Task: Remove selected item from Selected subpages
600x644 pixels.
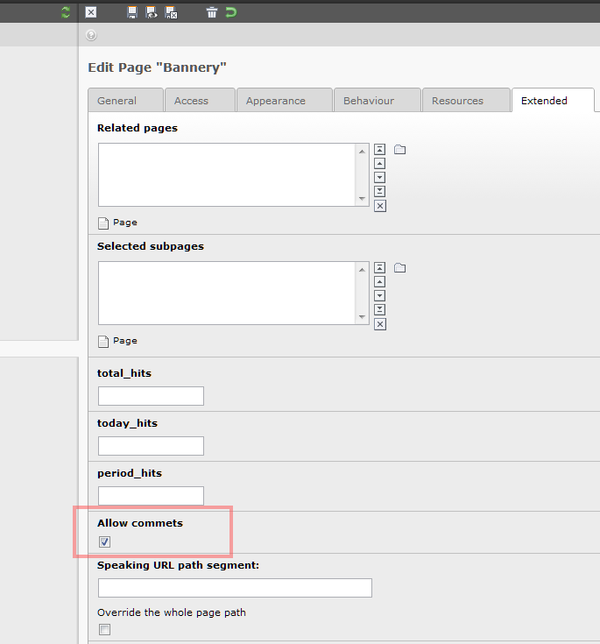Action: [x=380, y=324]
